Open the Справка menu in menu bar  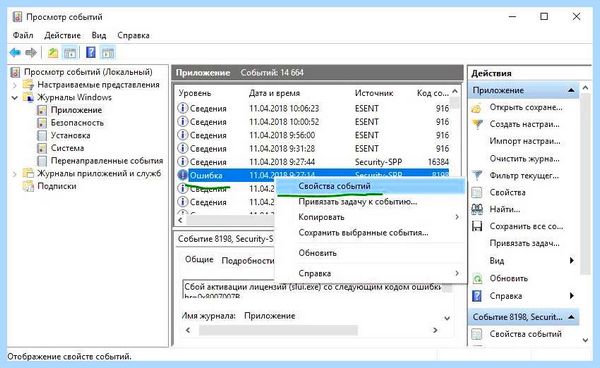point(133,35)
